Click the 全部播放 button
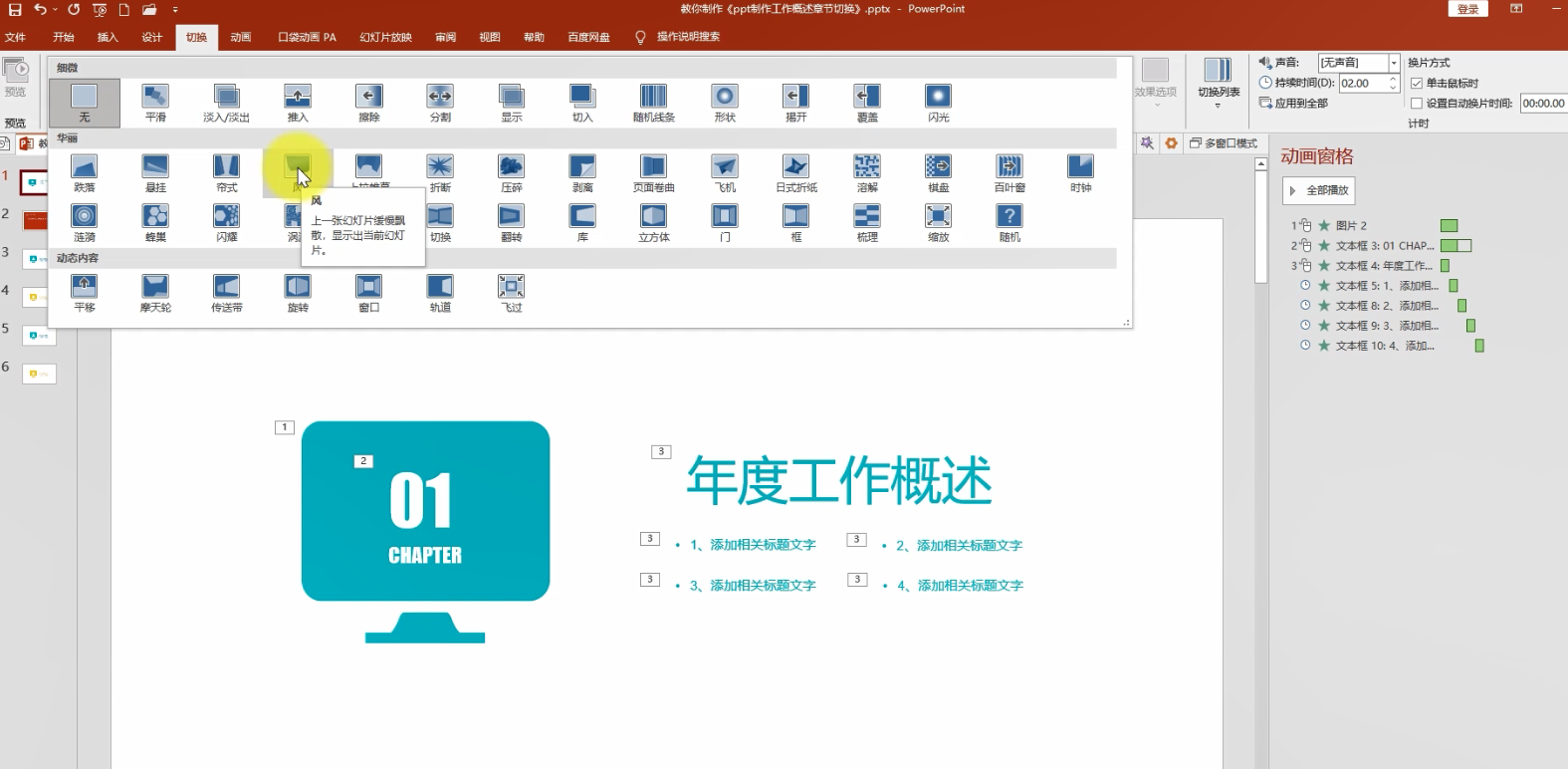 coord(1318,190)
